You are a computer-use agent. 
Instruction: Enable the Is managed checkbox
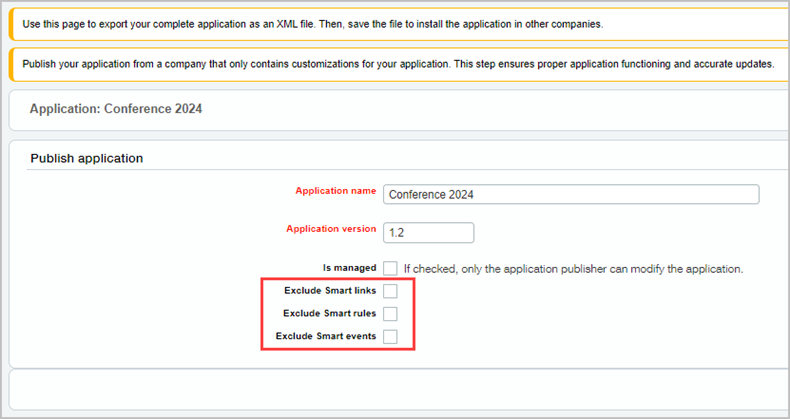390,268
